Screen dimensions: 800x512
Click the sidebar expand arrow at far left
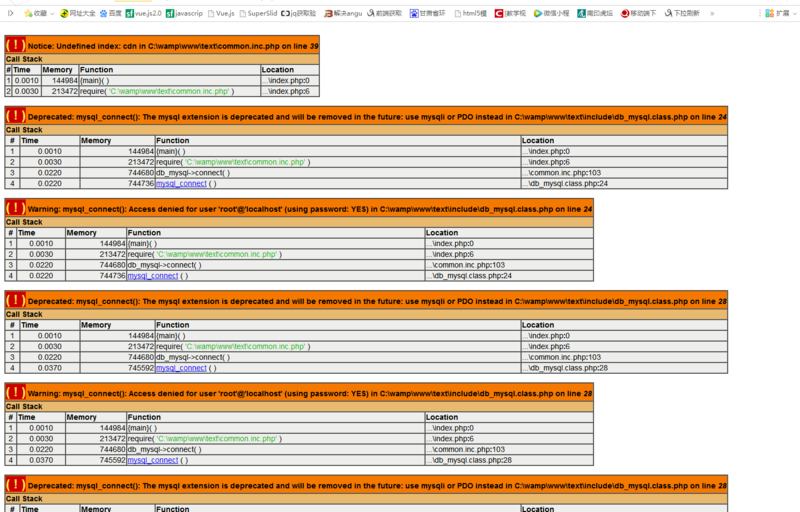point(10,13)
